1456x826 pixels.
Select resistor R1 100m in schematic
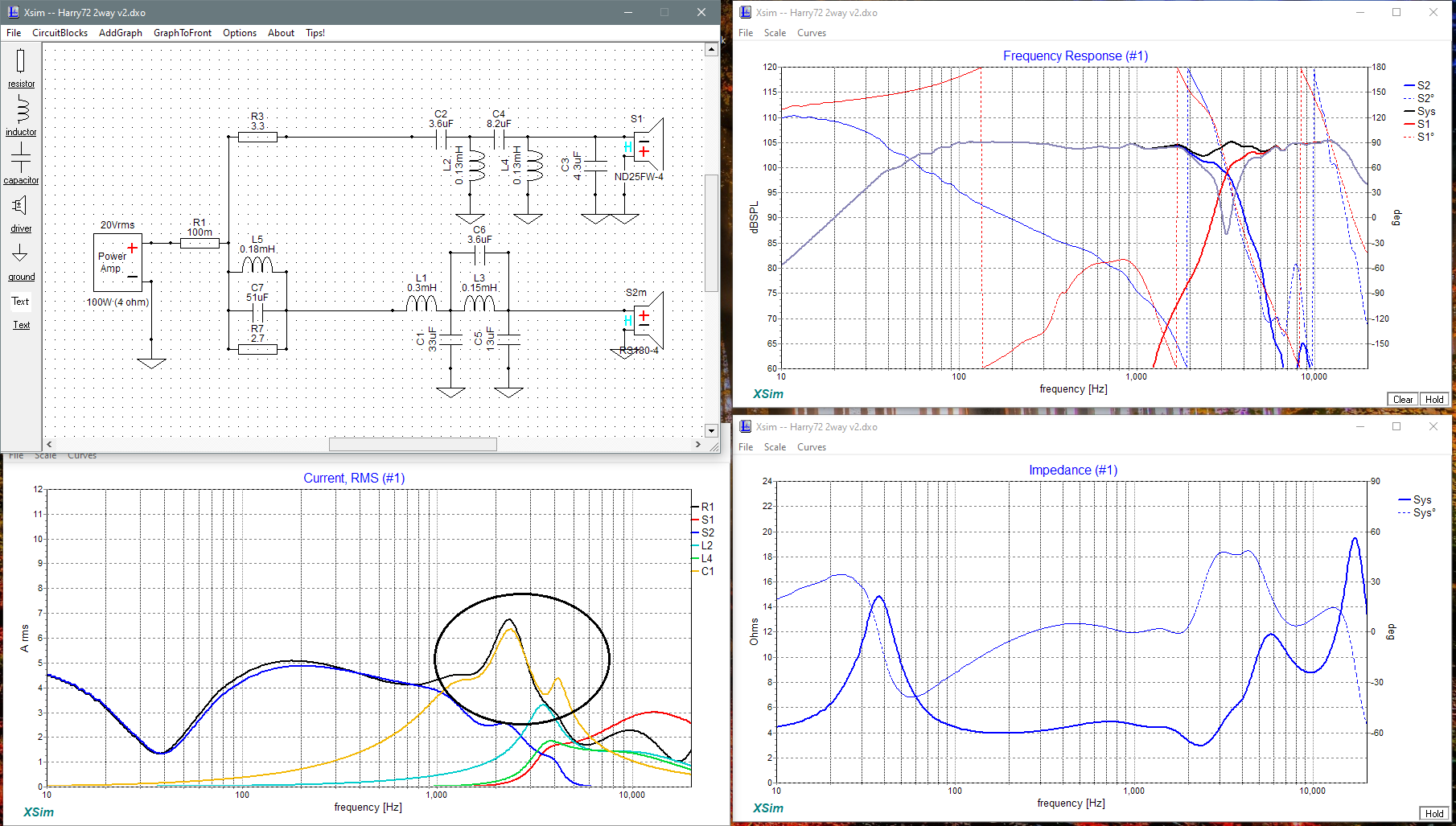199,243
